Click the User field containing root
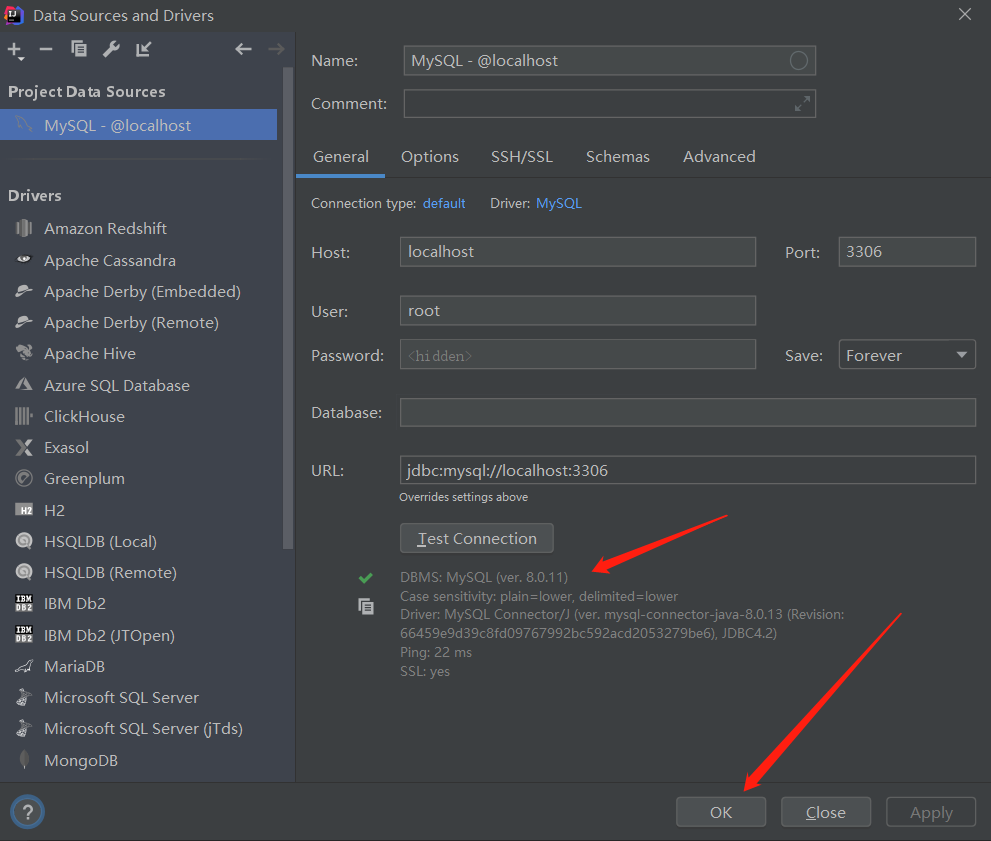The width and height of the screenshot is (991, 841). [578, 310]
